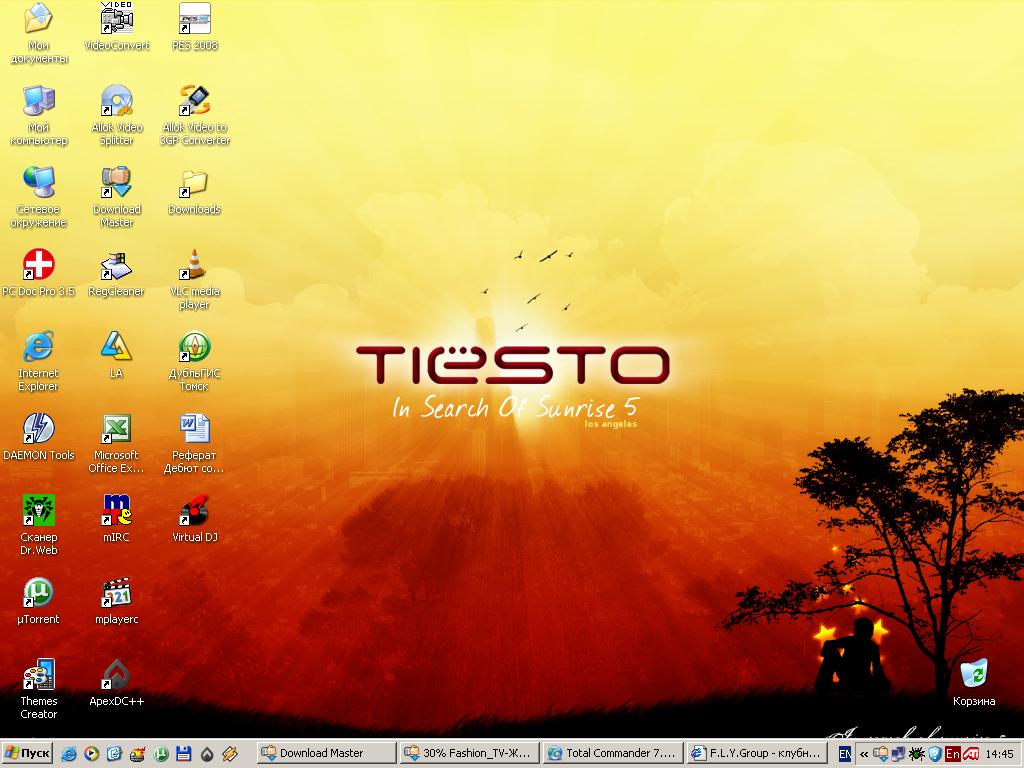Select the DAEMON Tools icon
This screenshot has width=1024, height=768.
pyautogui.click(x=39, y=437)
